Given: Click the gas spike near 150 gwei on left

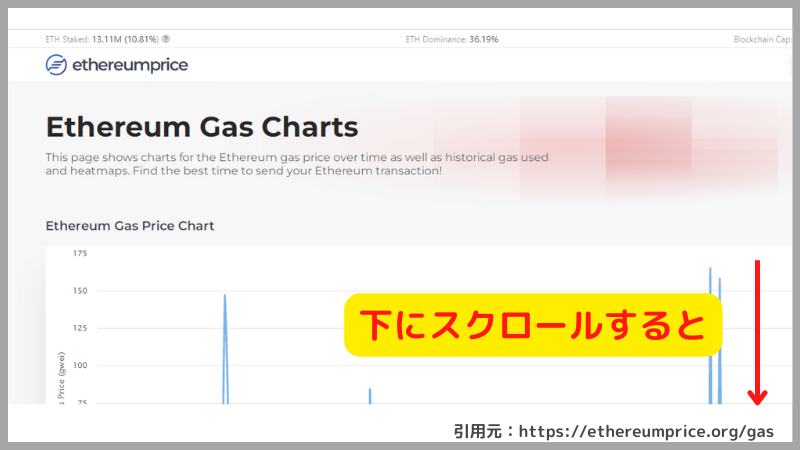Looking at the screenshot, I should tap(225, 349).
